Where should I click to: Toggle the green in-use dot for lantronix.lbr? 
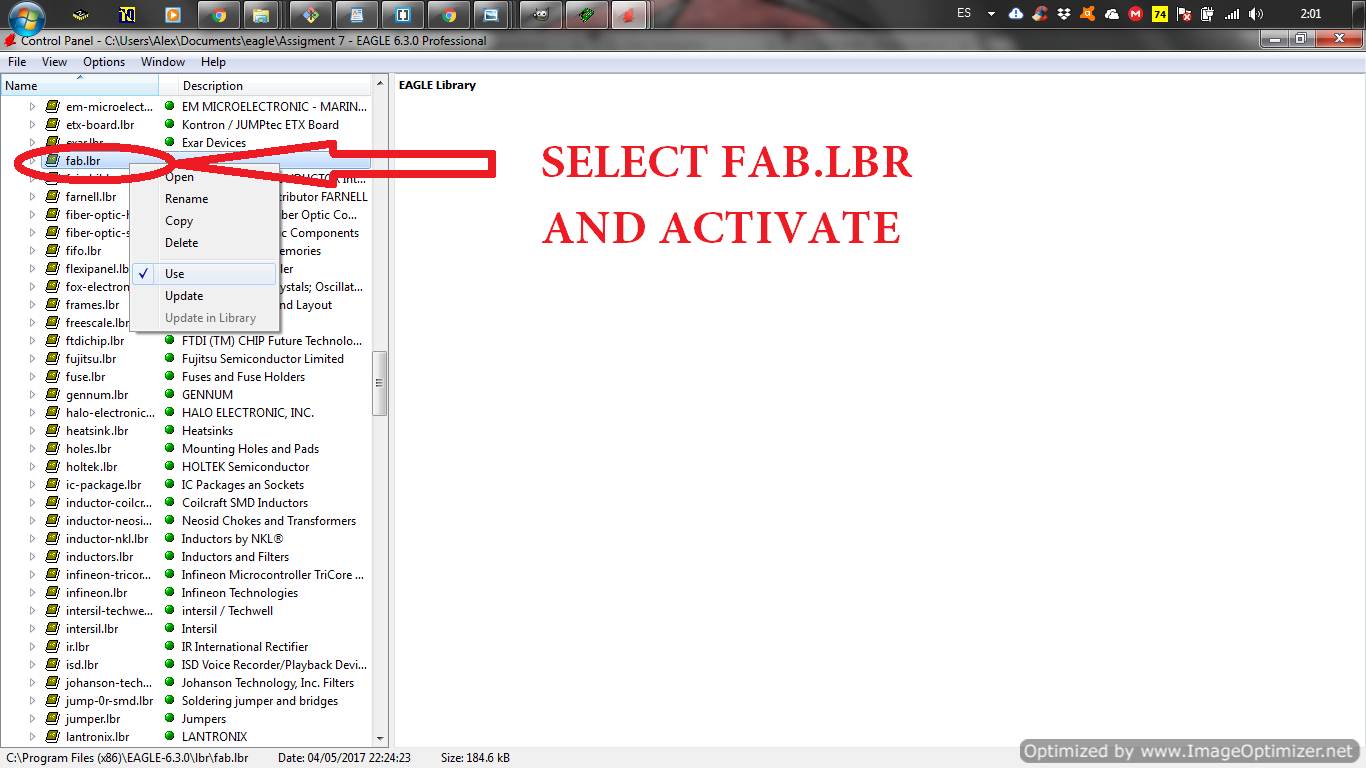tap(170, 736)
